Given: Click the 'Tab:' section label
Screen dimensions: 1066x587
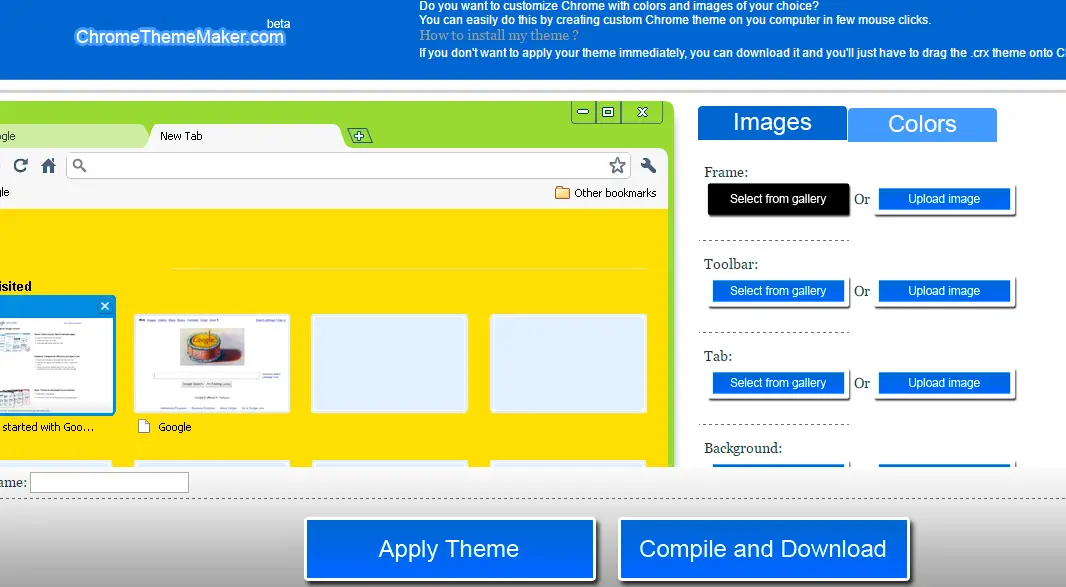Looking at the screenshot, I should (718, 356).
